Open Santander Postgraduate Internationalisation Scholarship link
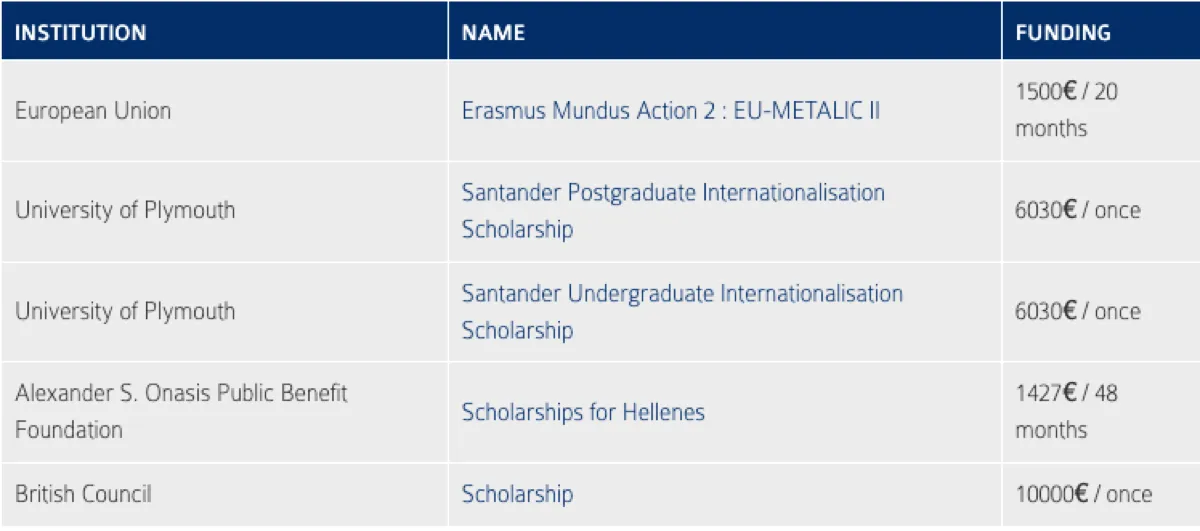 (x=673, y=210)
